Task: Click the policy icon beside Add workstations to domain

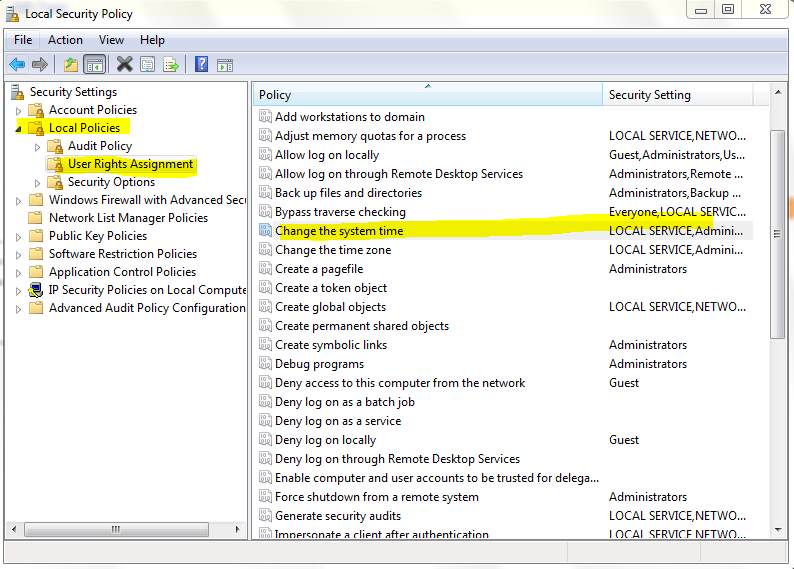Action: click(265, 116)
